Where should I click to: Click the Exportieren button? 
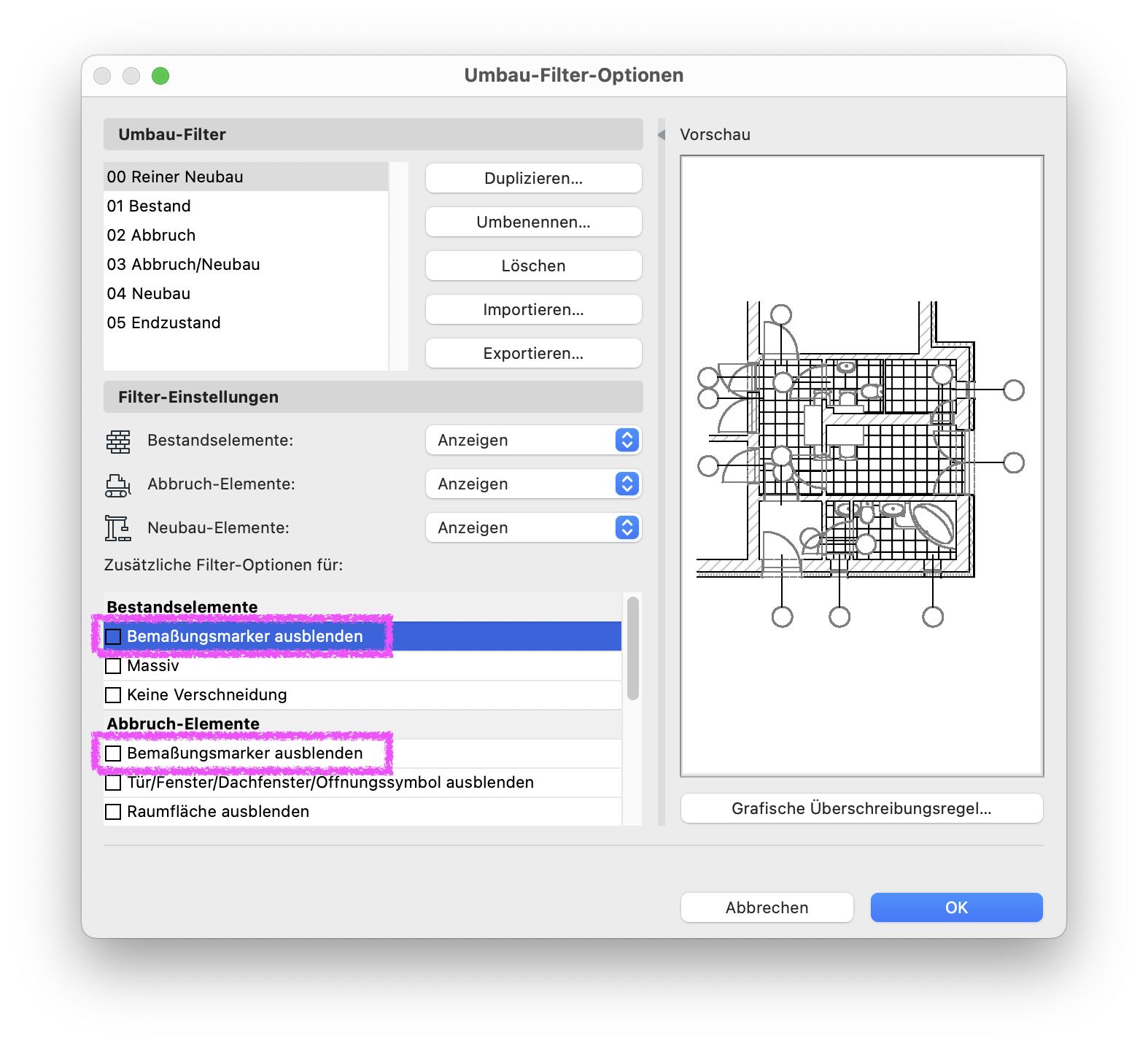[x=533, y=354]
